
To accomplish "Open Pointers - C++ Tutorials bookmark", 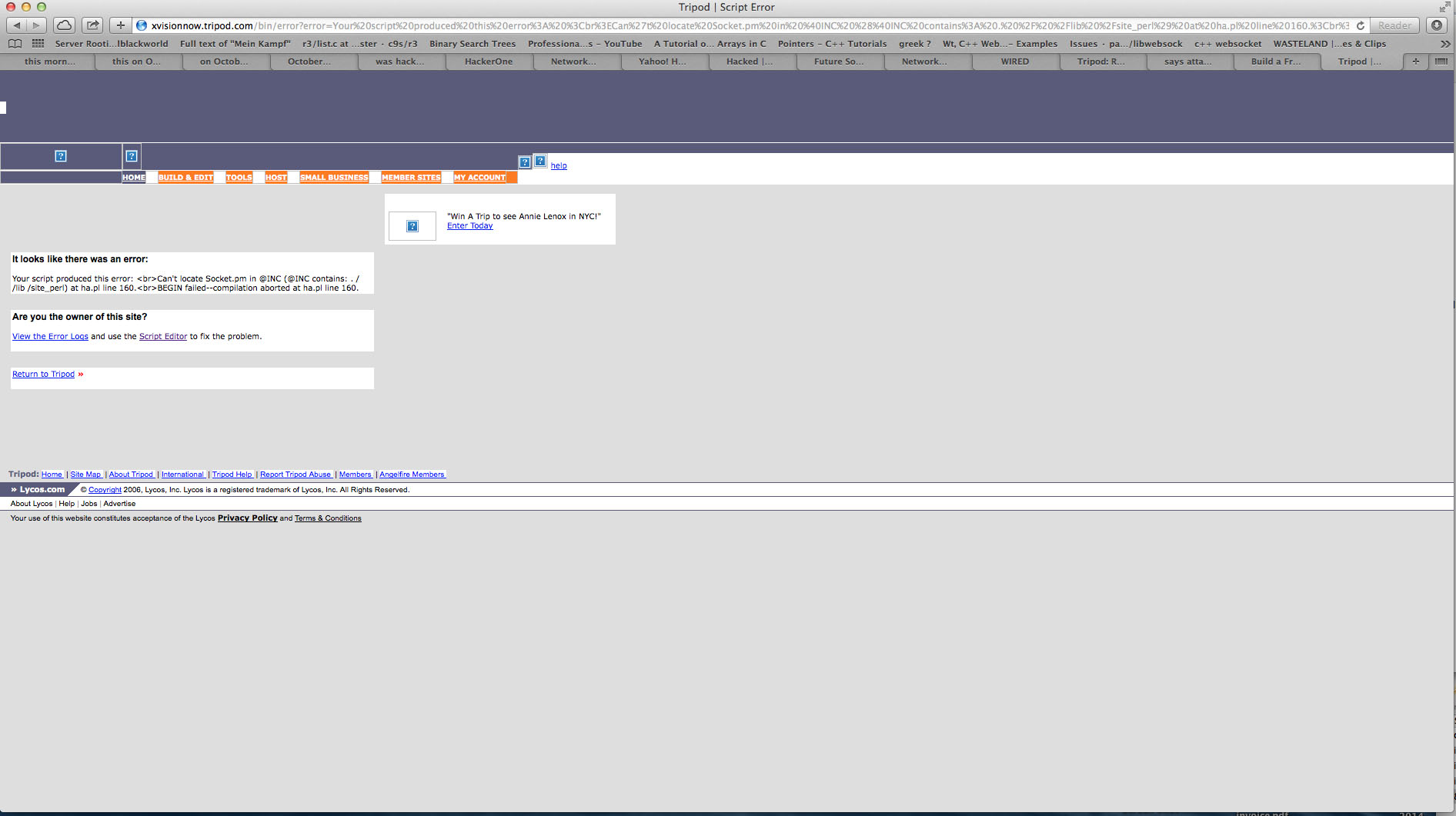I will point(832,44).
